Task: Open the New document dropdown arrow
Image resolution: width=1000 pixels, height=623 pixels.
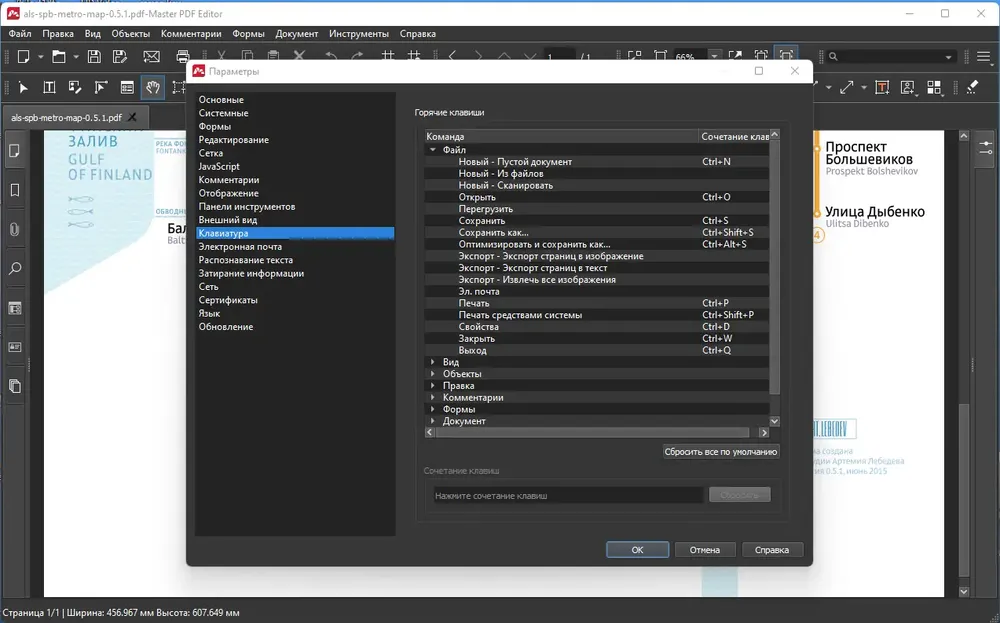Action: coord(41,57)
